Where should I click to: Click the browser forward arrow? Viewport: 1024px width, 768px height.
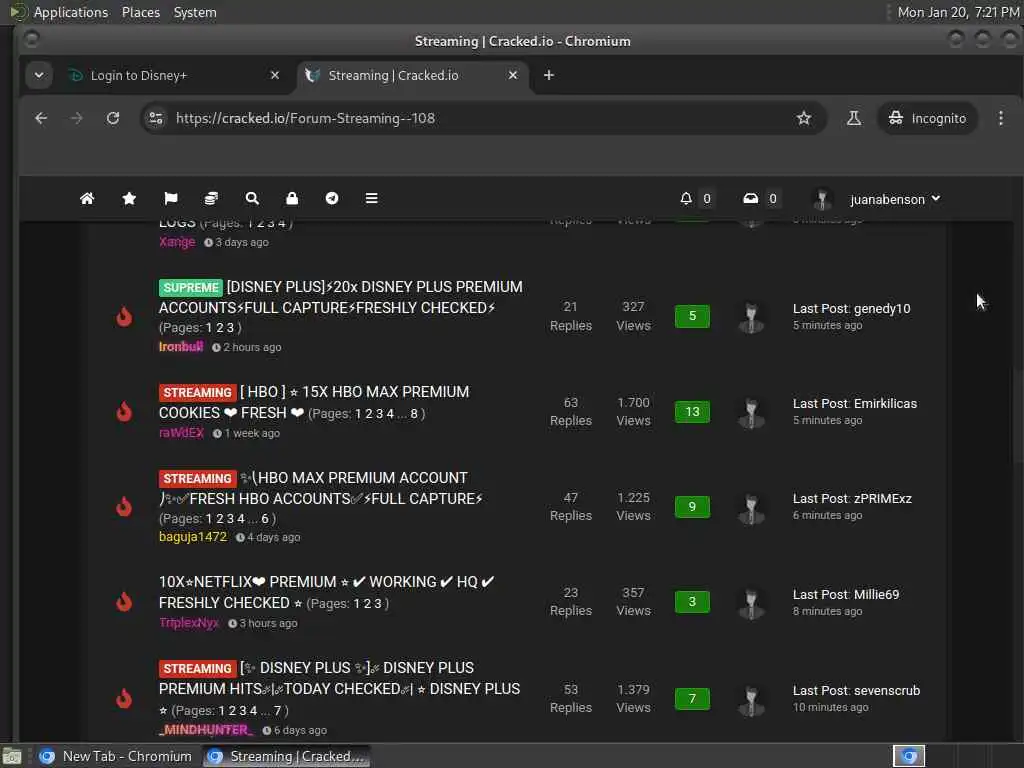(x=76, y=118)
